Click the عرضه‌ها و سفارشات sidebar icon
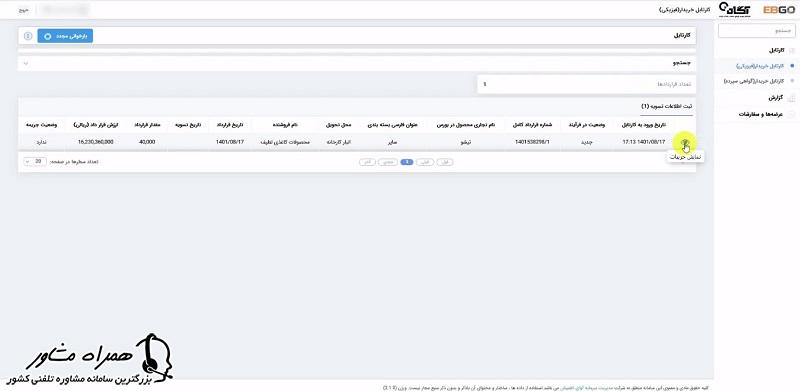The width and height of the screenshot is (800, 391). [792, 114]
